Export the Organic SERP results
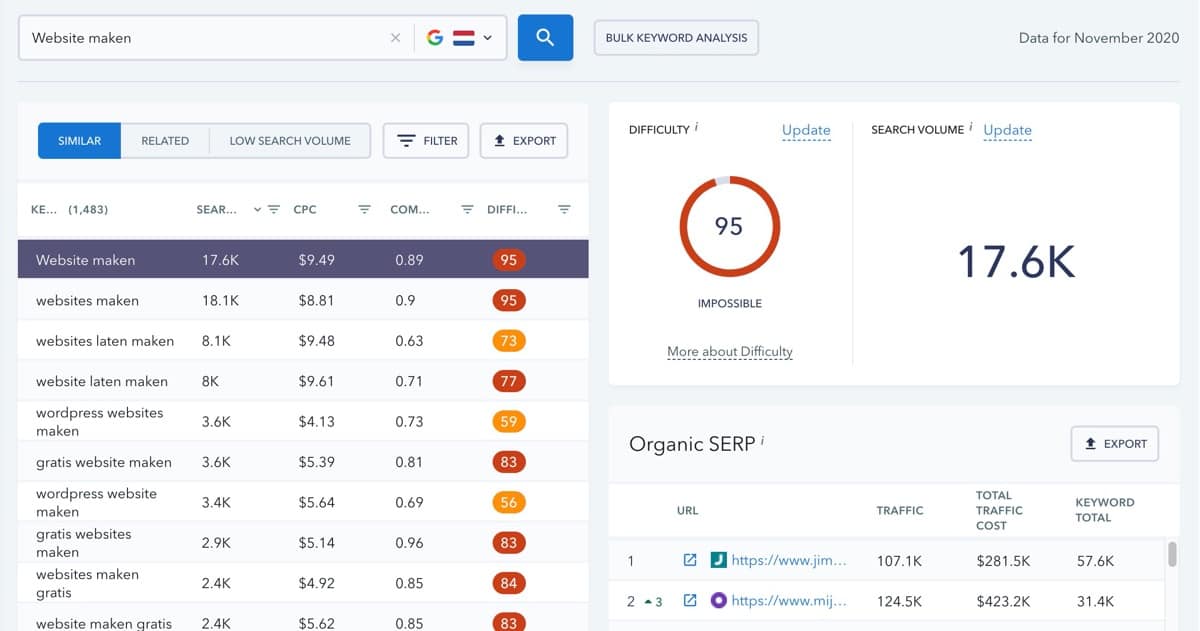Viewport: 1200px width, 631px height. pyautogui.click(x=1115, y=444)
